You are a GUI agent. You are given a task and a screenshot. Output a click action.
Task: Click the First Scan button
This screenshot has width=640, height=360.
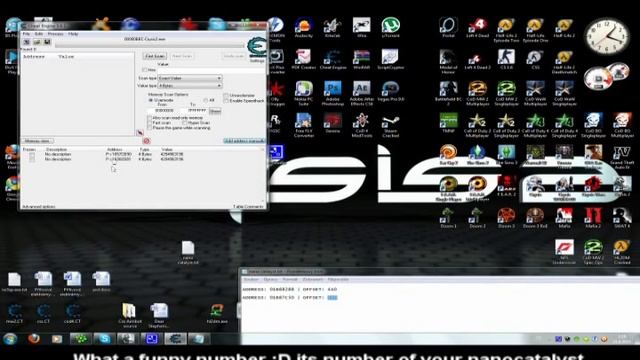tap(155, 56)
